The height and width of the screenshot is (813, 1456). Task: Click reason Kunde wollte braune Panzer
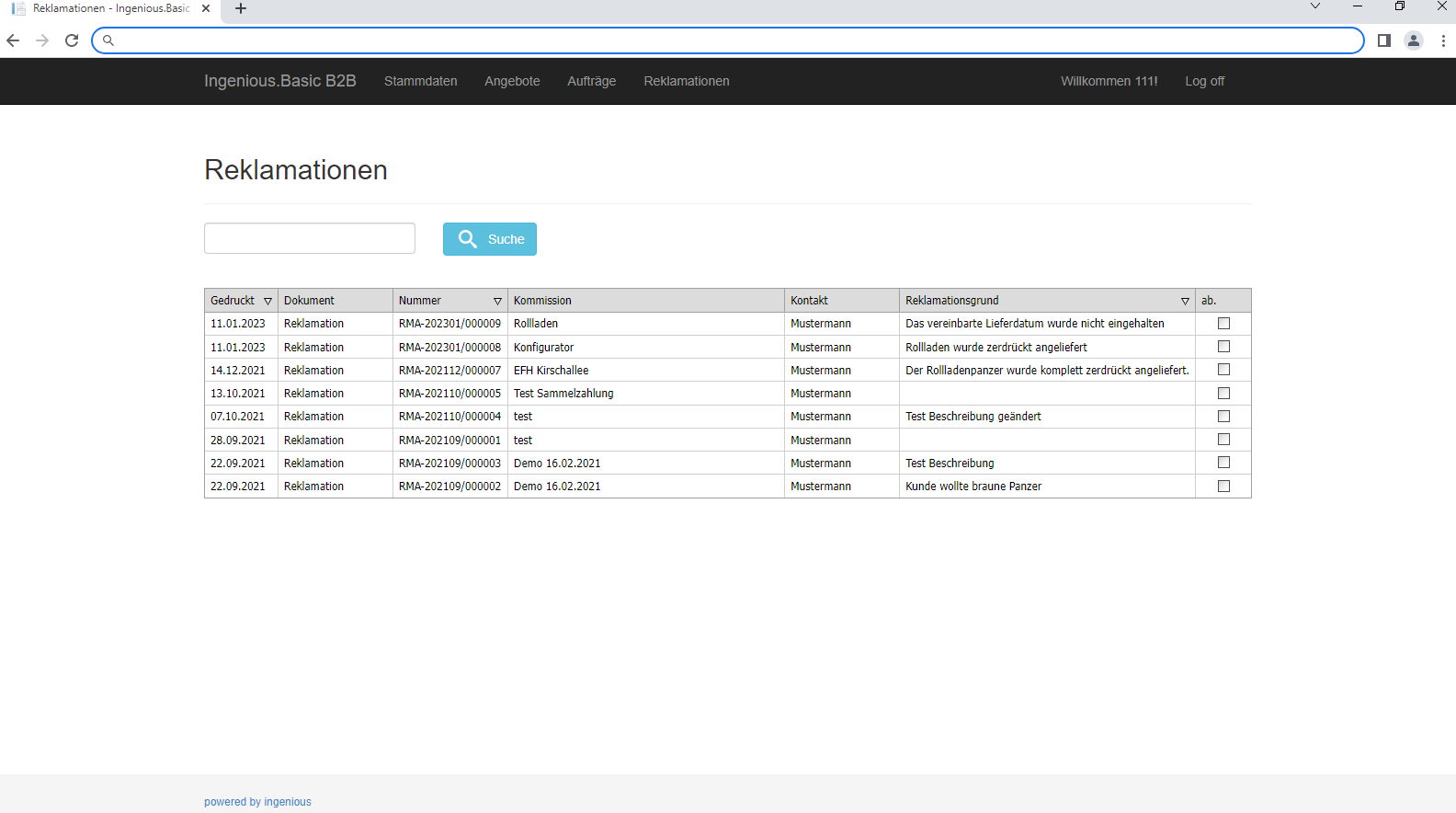pyautogui.click(x=973, y=487)
